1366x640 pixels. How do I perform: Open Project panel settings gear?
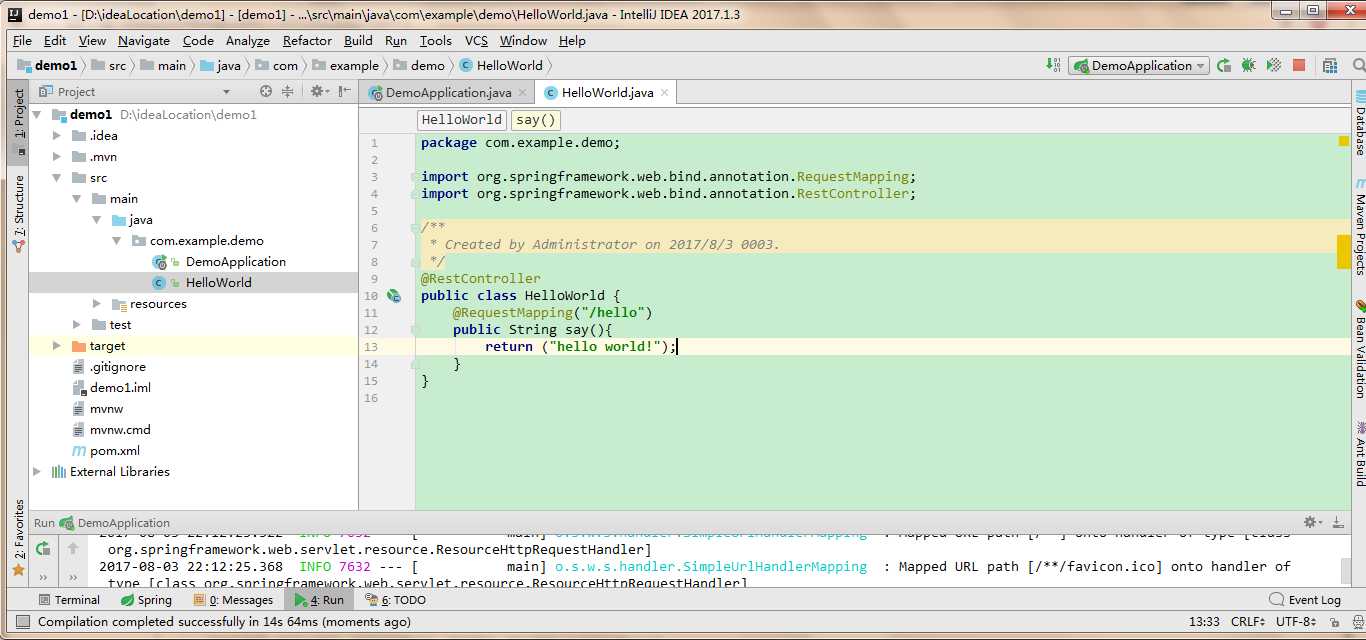click(319, 91)
